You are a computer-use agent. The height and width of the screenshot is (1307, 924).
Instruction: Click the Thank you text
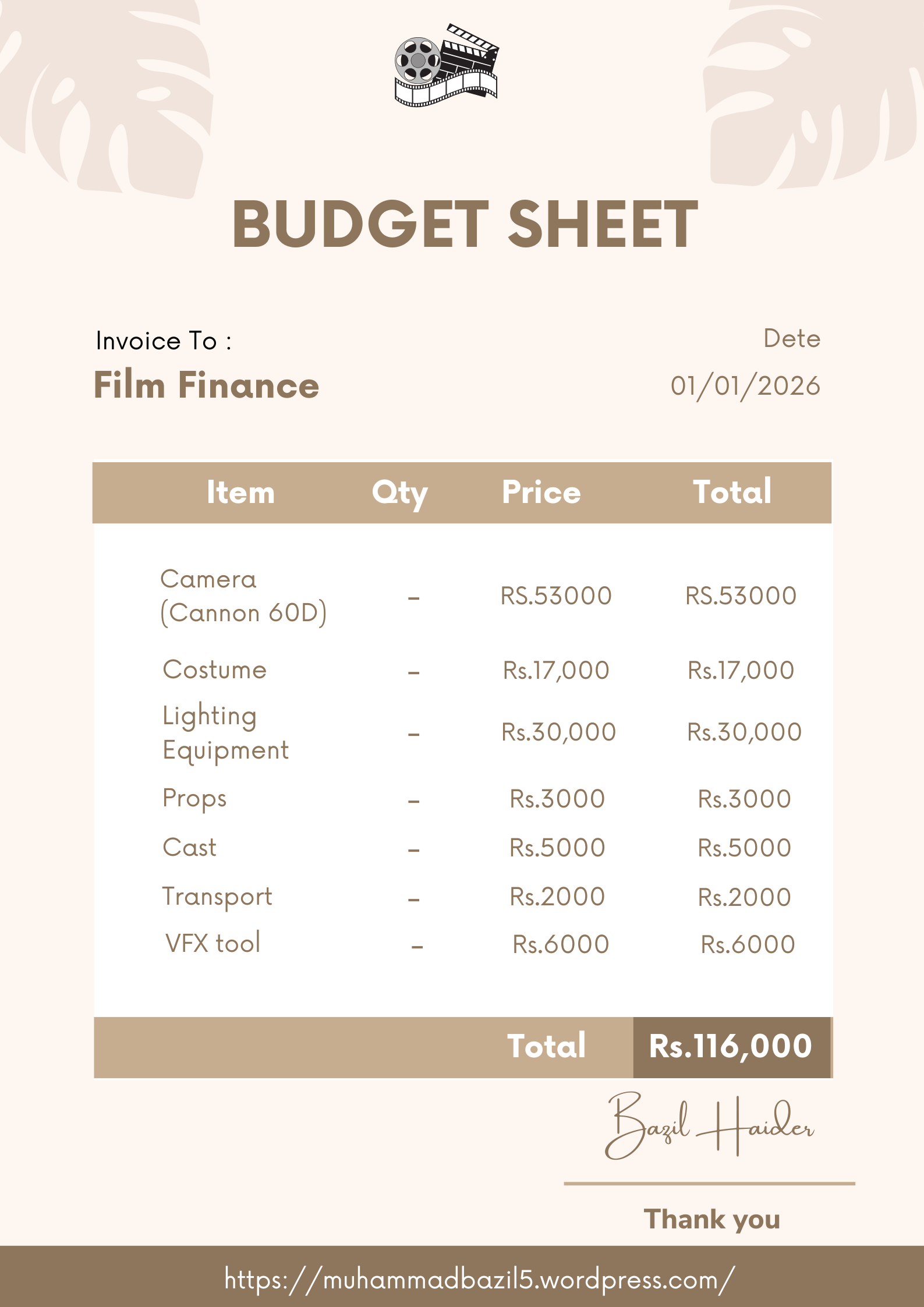tap(711, 1219)
